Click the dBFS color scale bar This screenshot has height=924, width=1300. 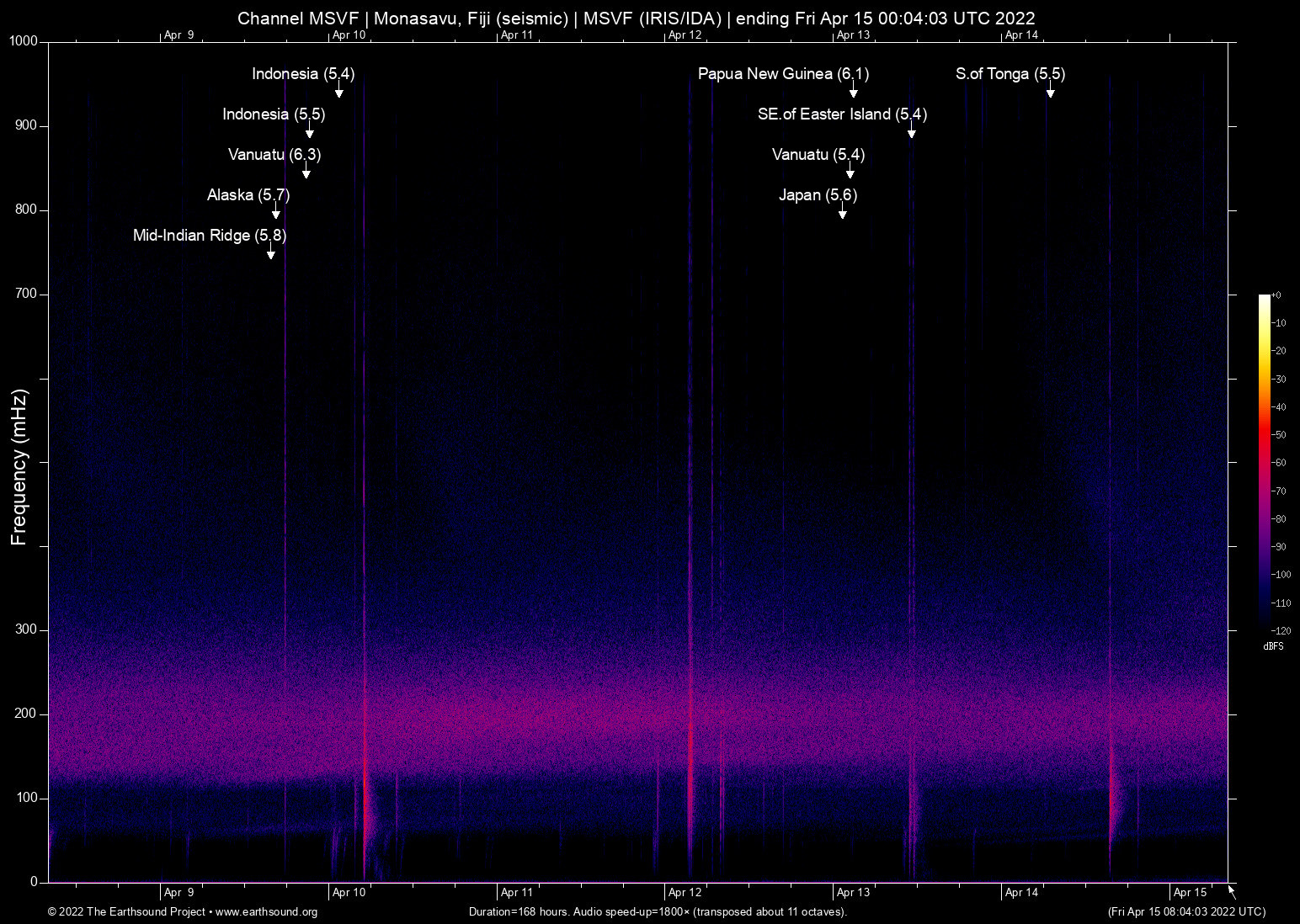tap(1264, 461)
